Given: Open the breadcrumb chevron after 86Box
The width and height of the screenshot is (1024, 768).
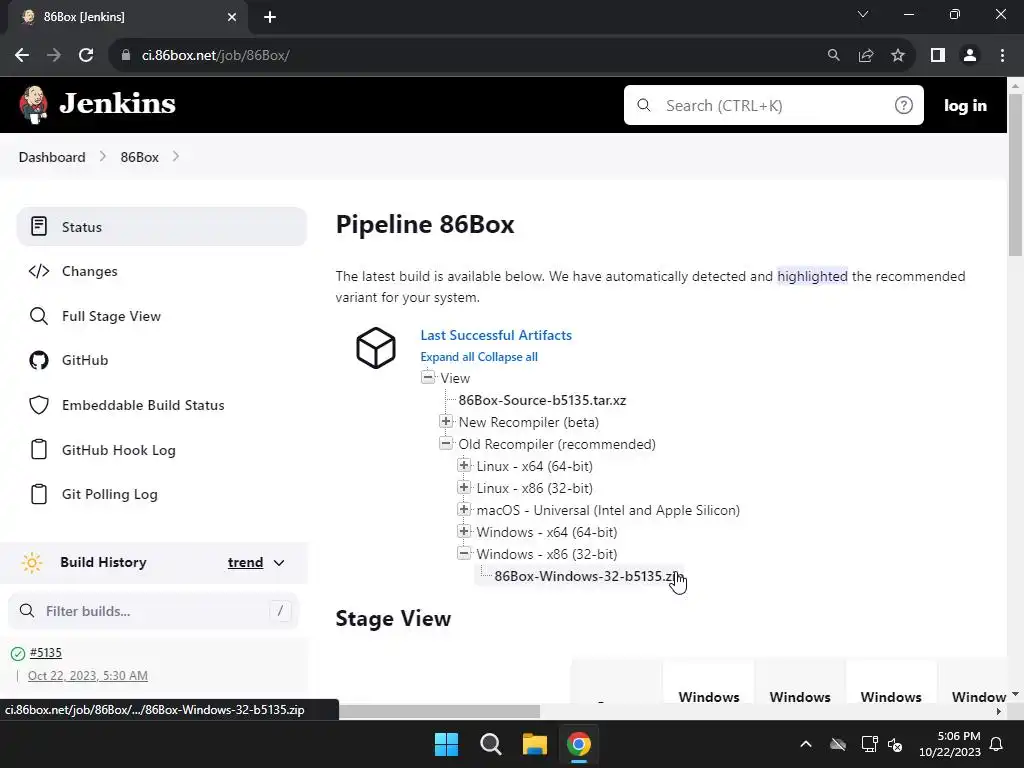Looking at the screenshot, I should pos(176,157).
